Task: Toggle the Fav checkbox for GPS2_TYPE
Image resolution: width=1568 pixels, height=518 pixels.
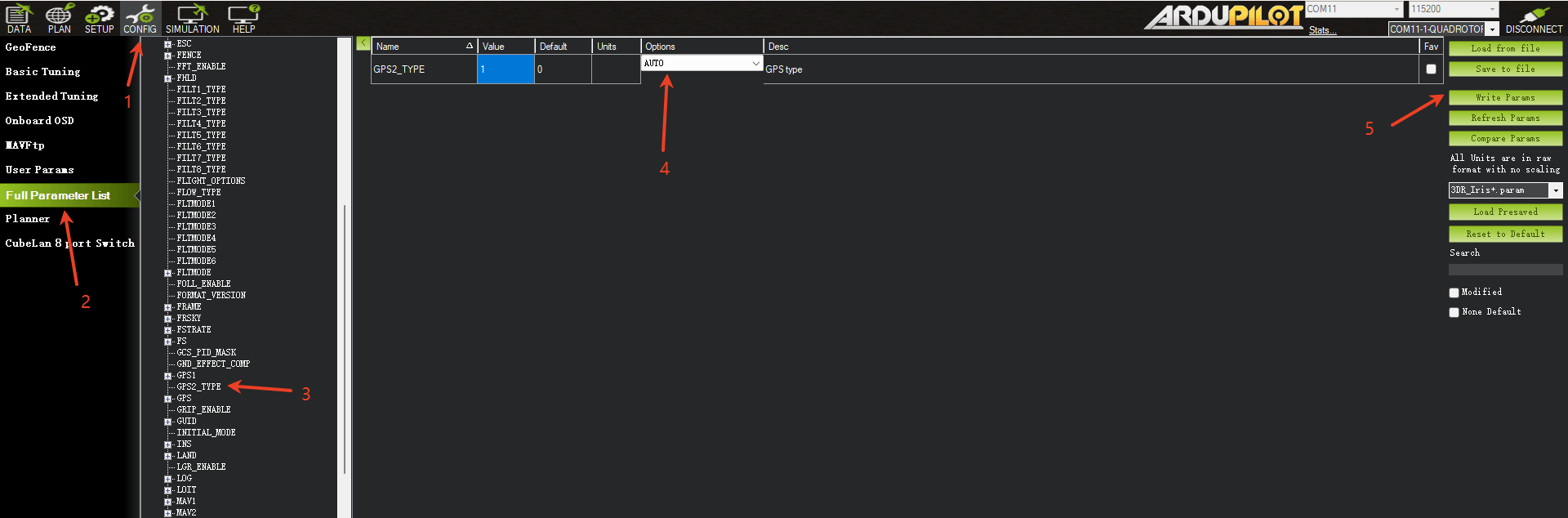Action: coord(1431,69)
